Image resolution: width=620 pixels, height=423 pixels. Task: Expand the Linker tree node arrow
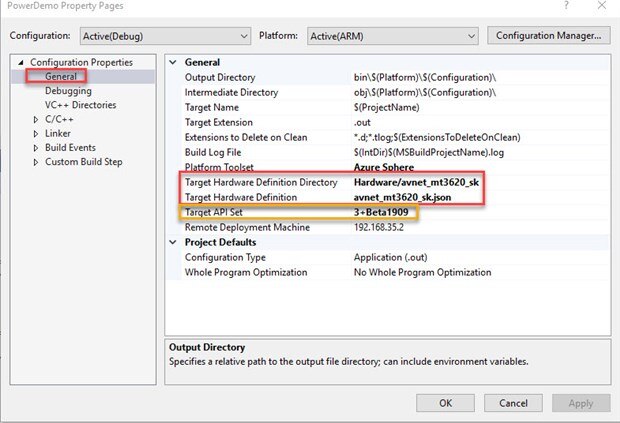pyautogui.click(x=36, y=134)
